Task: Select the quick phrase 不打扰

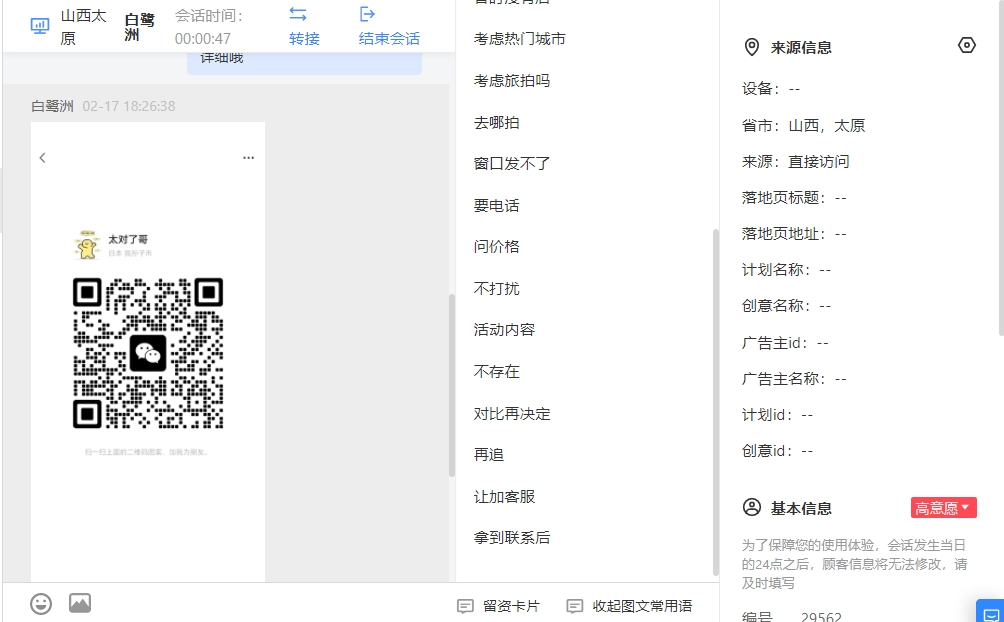Action: (x=496, y=288)
